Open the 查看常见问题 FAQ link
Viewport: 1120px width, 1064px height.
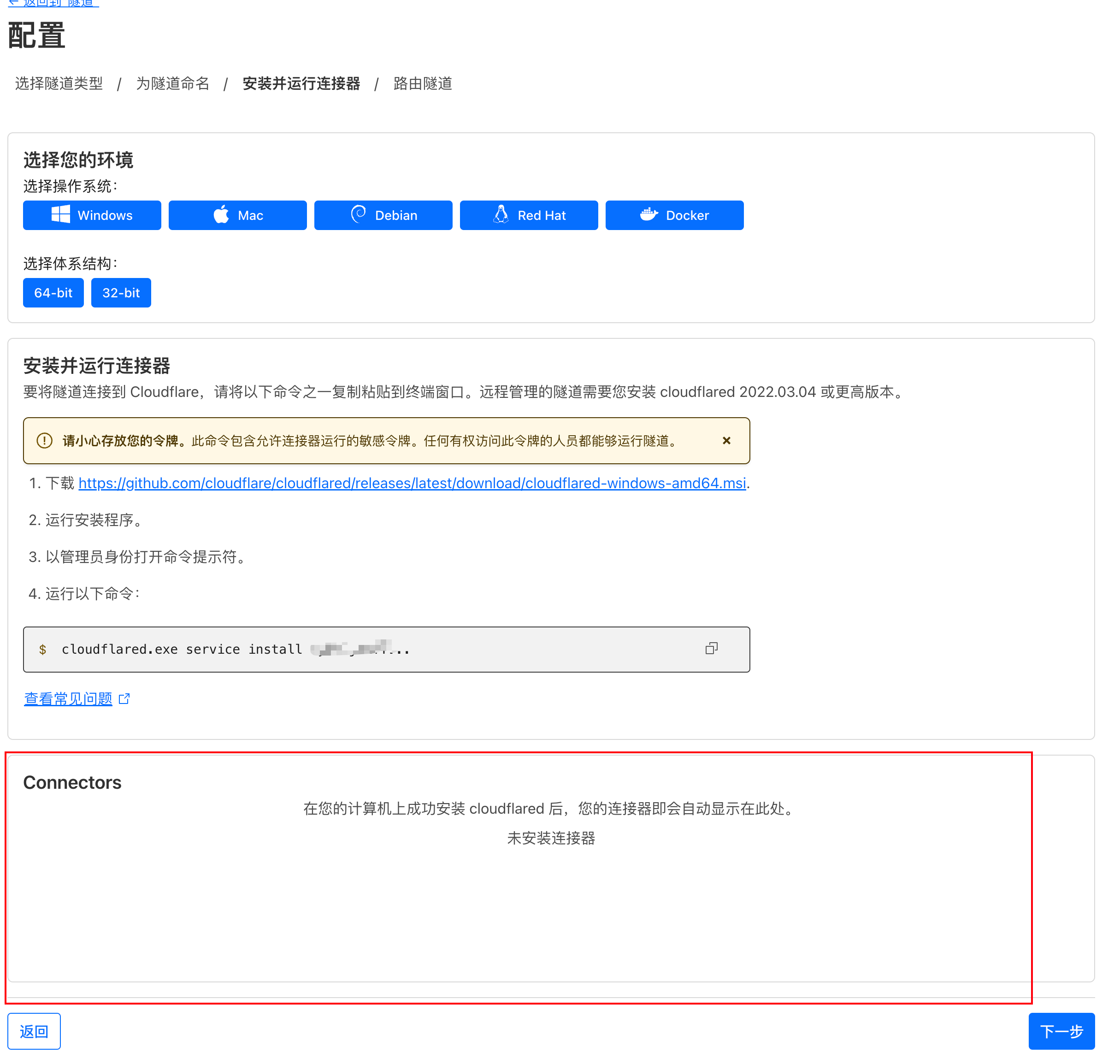point(67,698)
